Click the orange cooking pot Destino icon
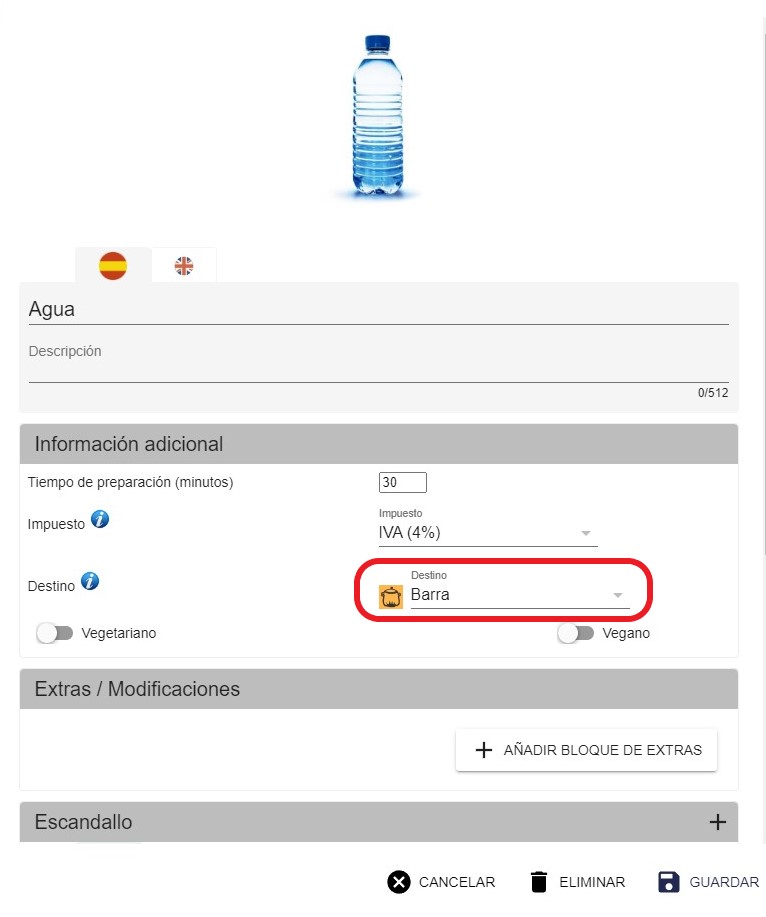766x917 pixels. 391,597
